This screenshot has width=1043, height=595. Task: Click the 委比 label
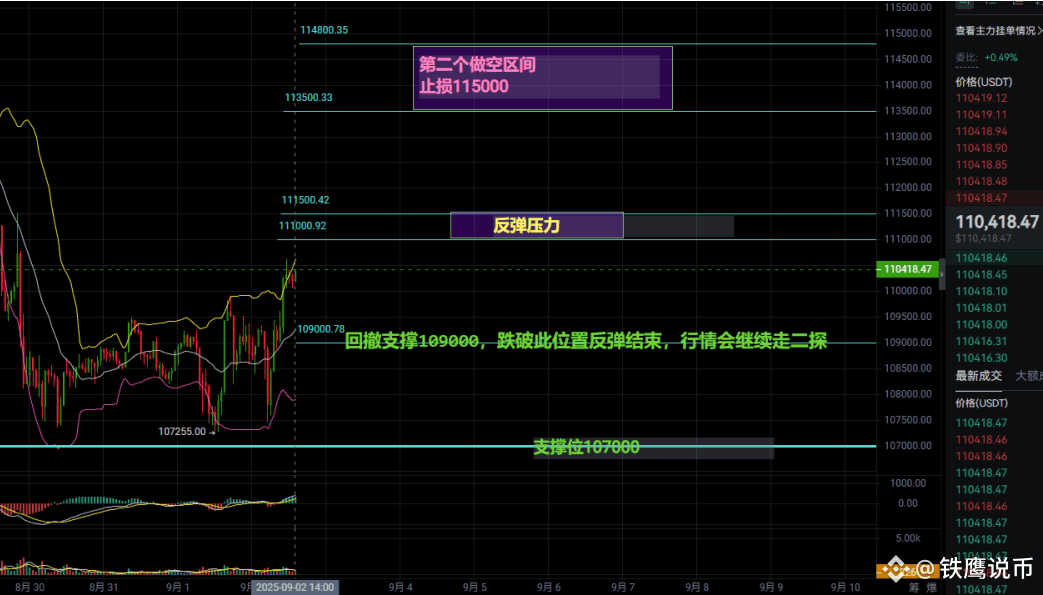[x=967, y=57]
